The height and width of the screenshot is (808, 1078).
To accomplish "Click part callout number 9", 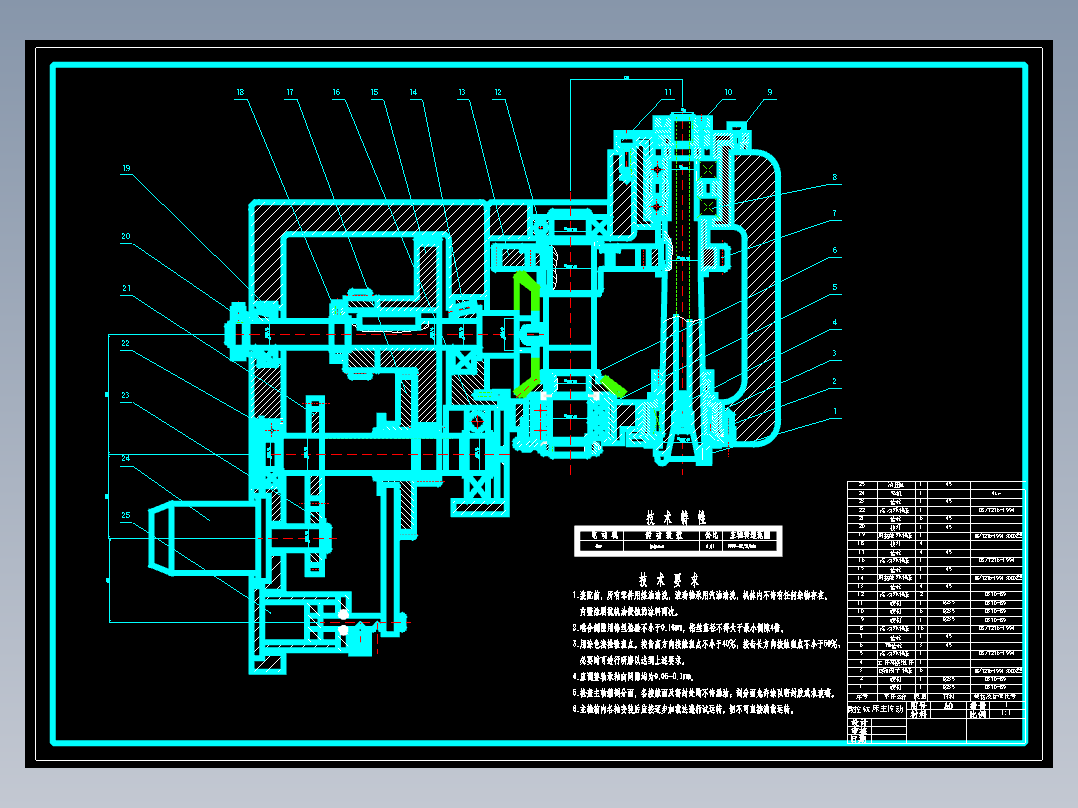I will coord(770,92).
